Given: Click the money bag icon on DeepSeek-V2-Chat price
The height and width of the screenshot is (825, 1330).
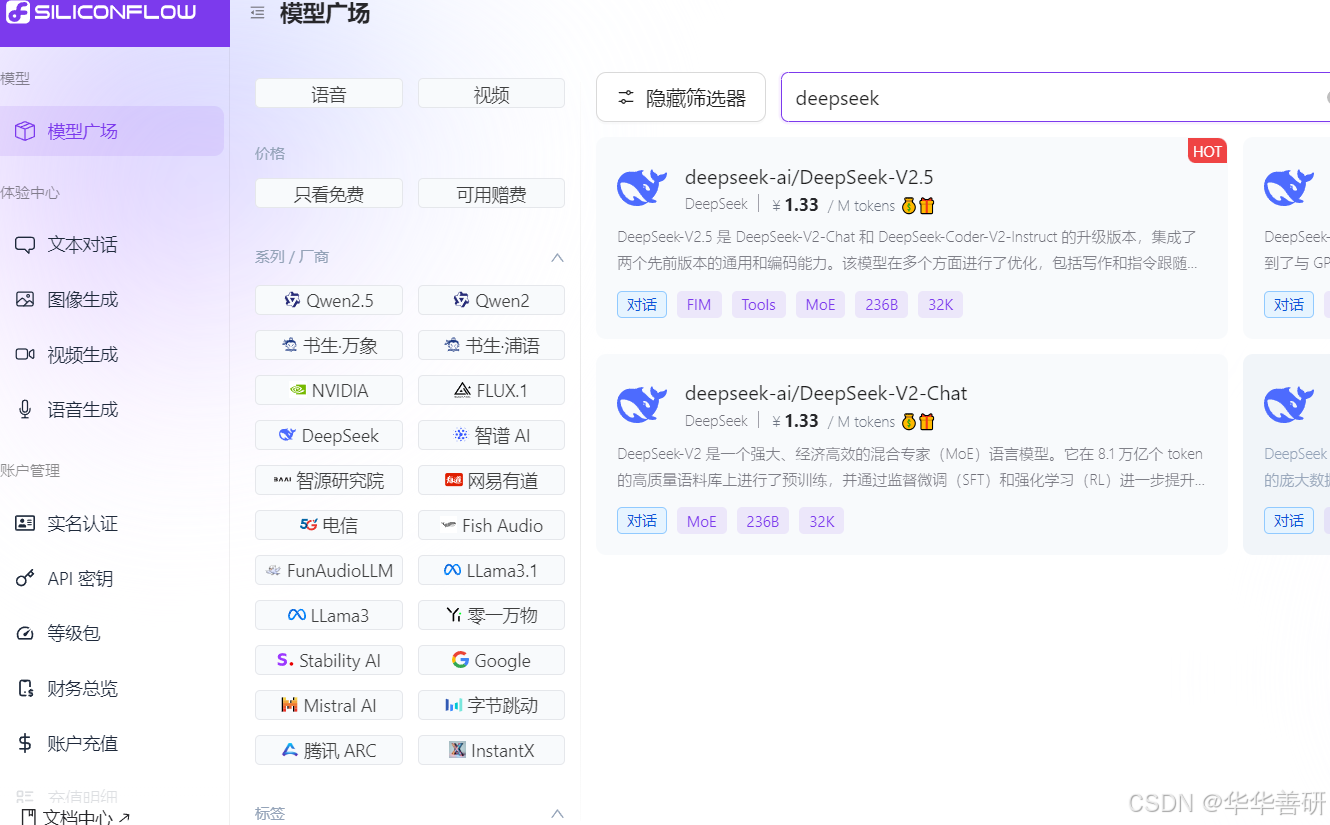Looking at the screenshot, I should tap(909, 422).
